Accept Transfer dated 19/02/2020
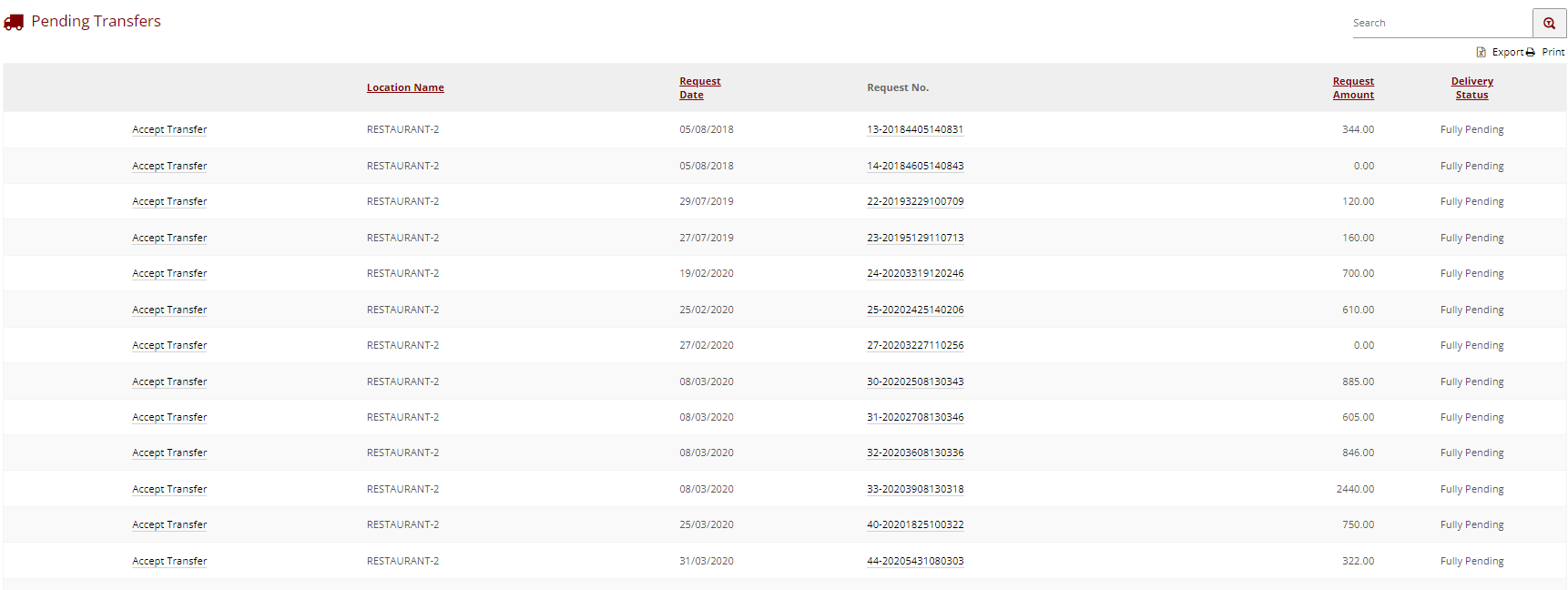The width and height of the screenshot is (1568, 590). (x=169, y=274)
